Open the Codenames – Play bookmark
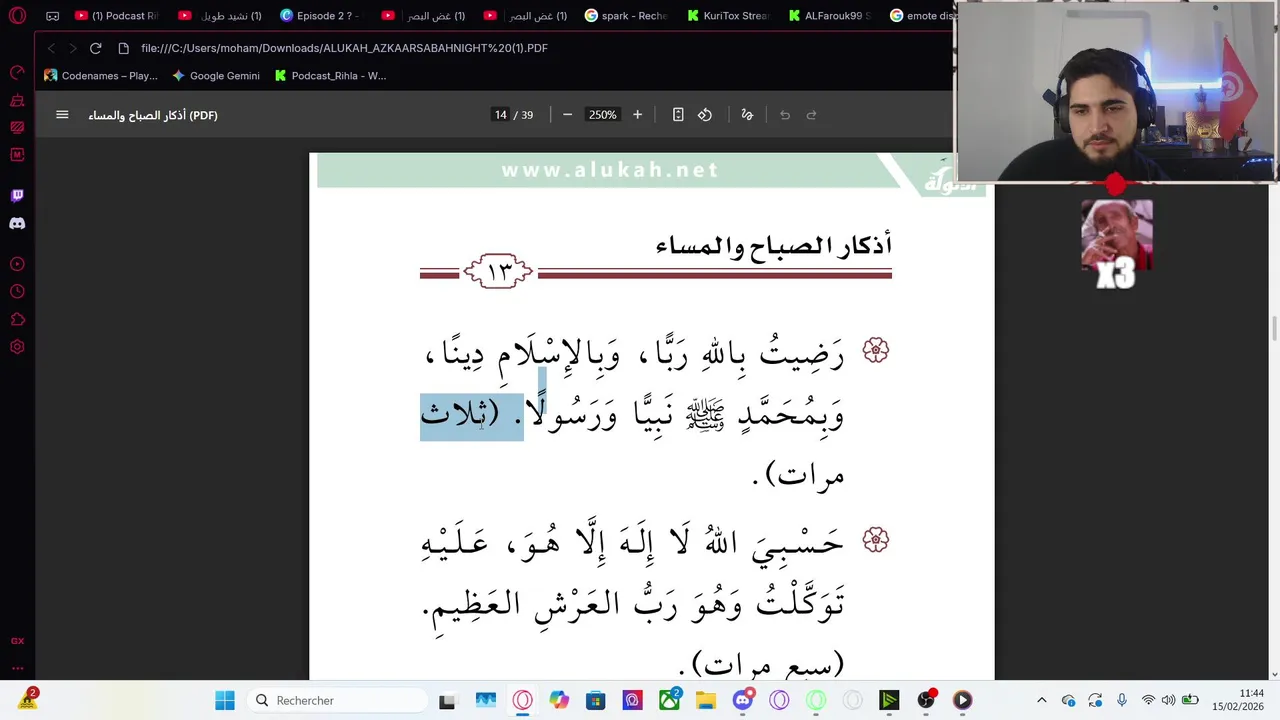 coord(101,76)
